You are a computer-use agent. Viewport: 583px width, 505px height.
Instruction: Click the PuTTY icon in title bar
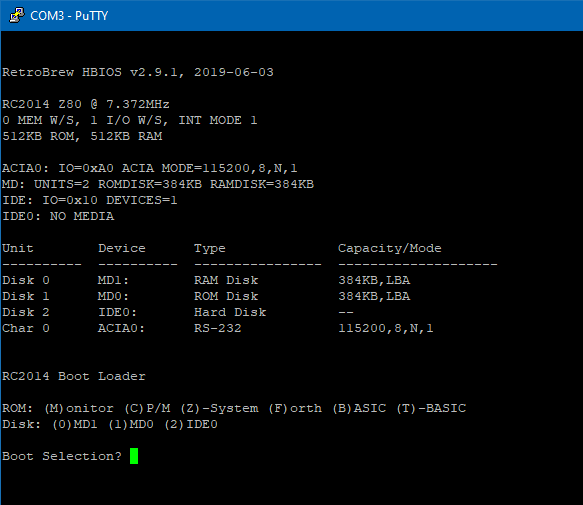pyautogui.click(x=17, y=15)
